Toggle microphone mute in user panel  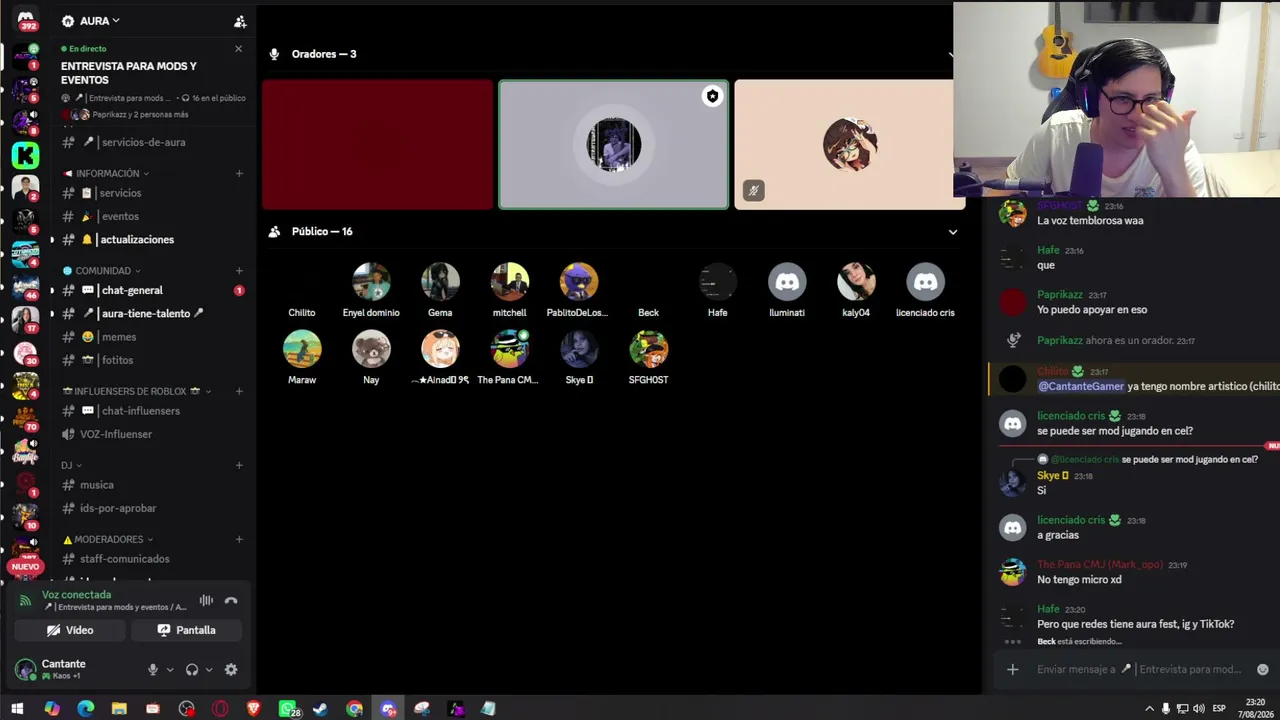[x=153, y=670]
